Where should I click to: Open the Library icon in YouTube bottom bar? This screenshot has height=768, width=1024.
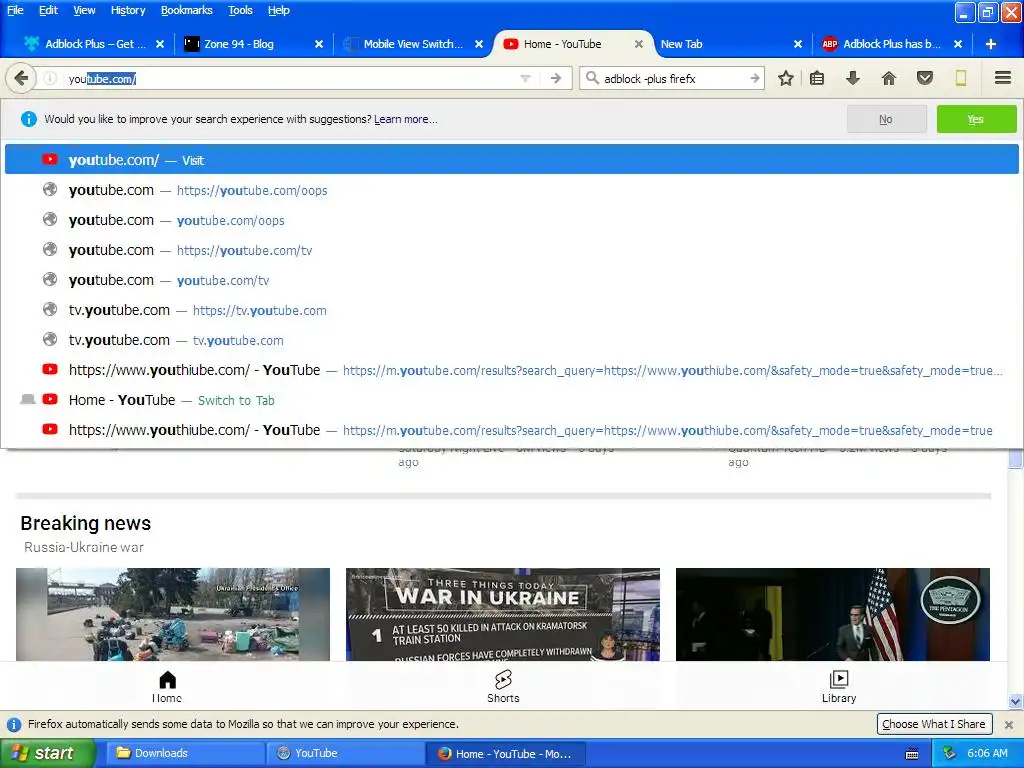tap(839, 686)
